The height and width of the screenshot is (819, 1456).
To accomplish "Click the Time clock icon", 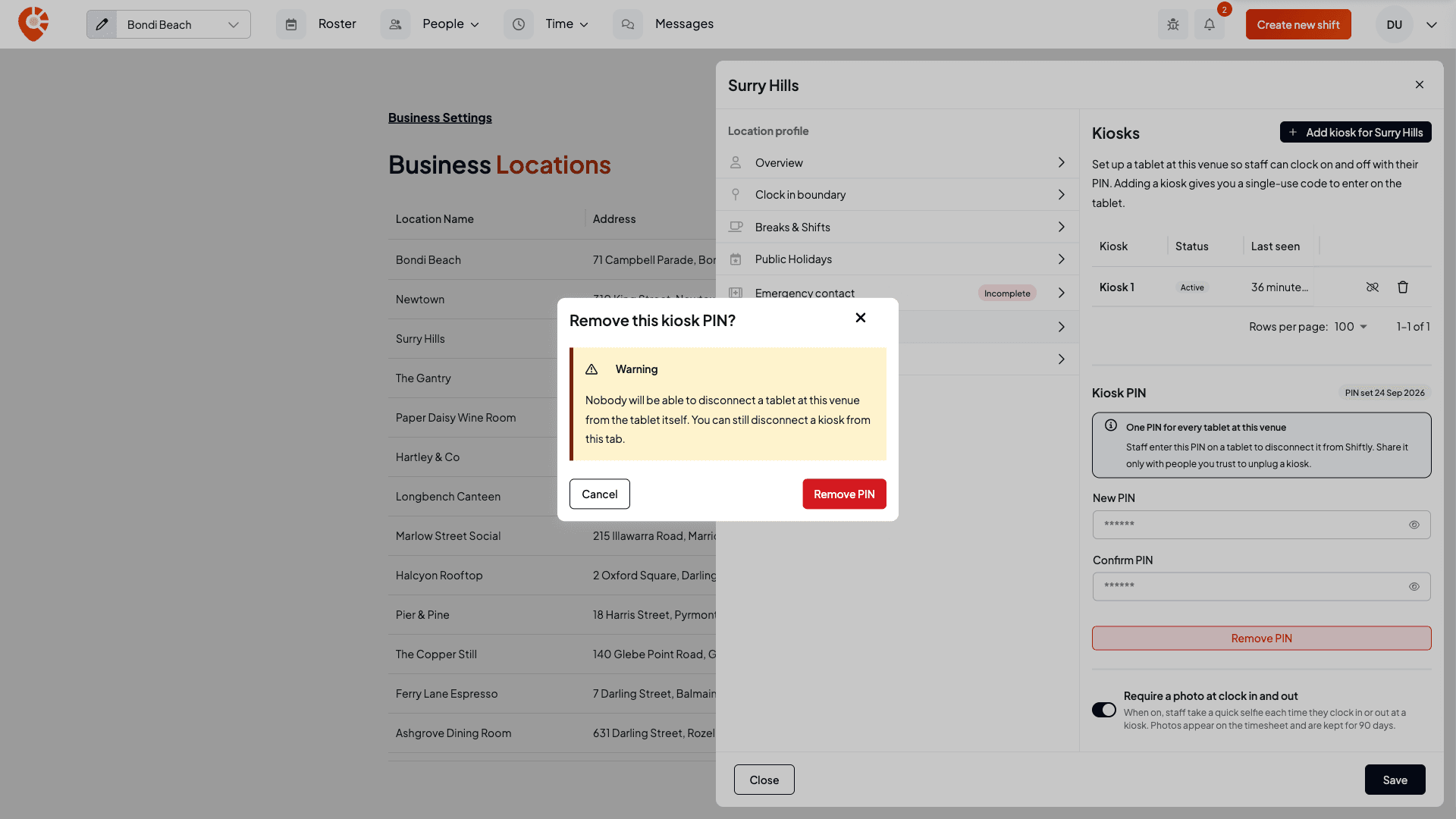I will [x=519, y=24].
